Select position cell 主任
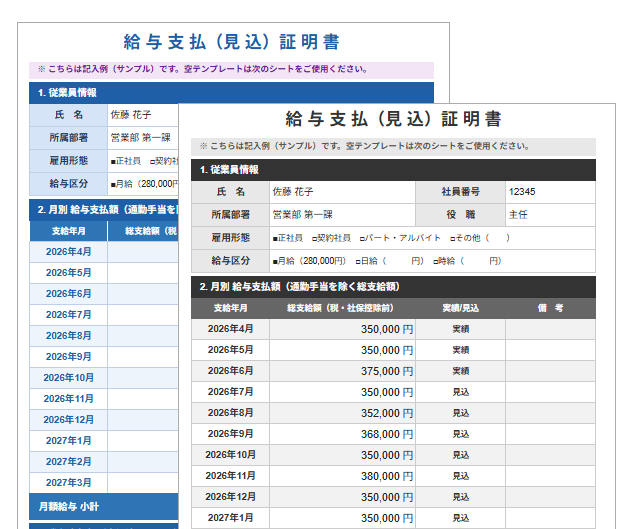Image resolution: width=633 pixels, height=529 pixels. (550, 215)
